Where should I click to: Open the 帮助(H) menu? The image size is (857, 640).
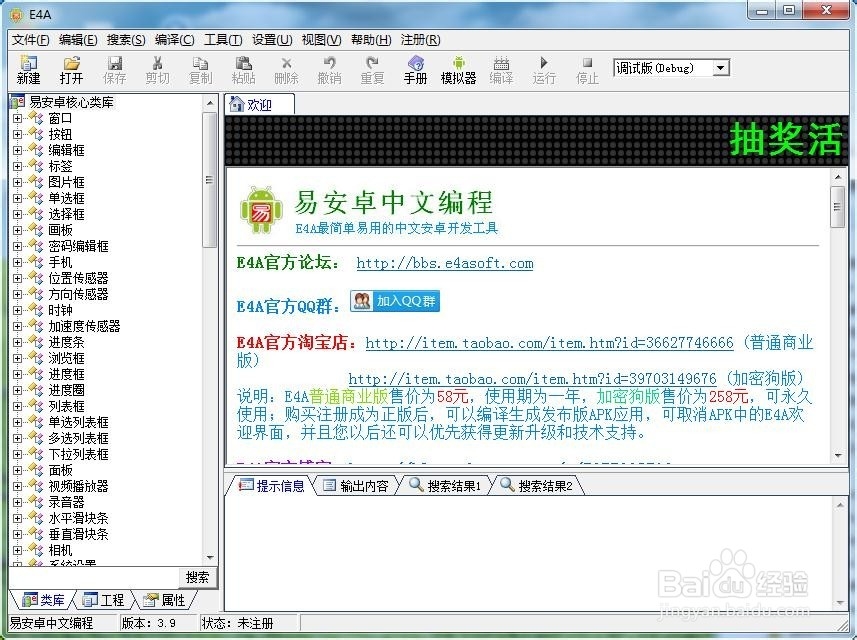pyautogui.click(x=371, y=40)
